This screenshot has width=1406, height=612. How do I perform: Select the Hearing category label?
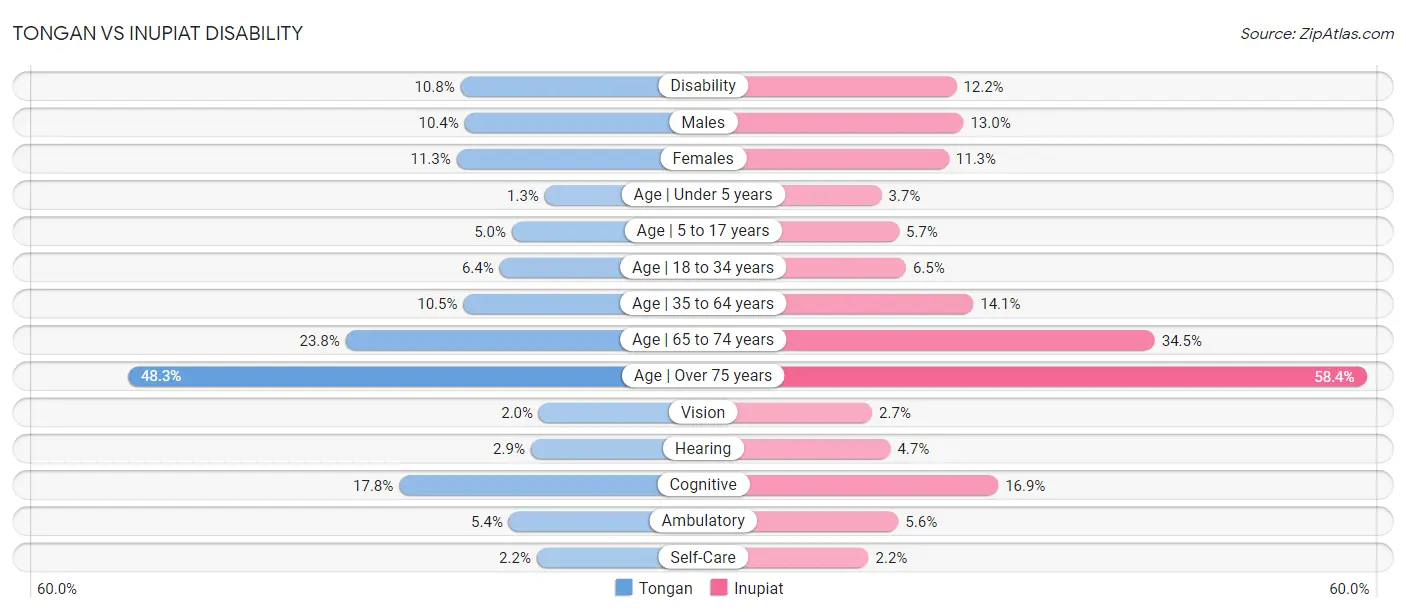[x=703, y=449]
